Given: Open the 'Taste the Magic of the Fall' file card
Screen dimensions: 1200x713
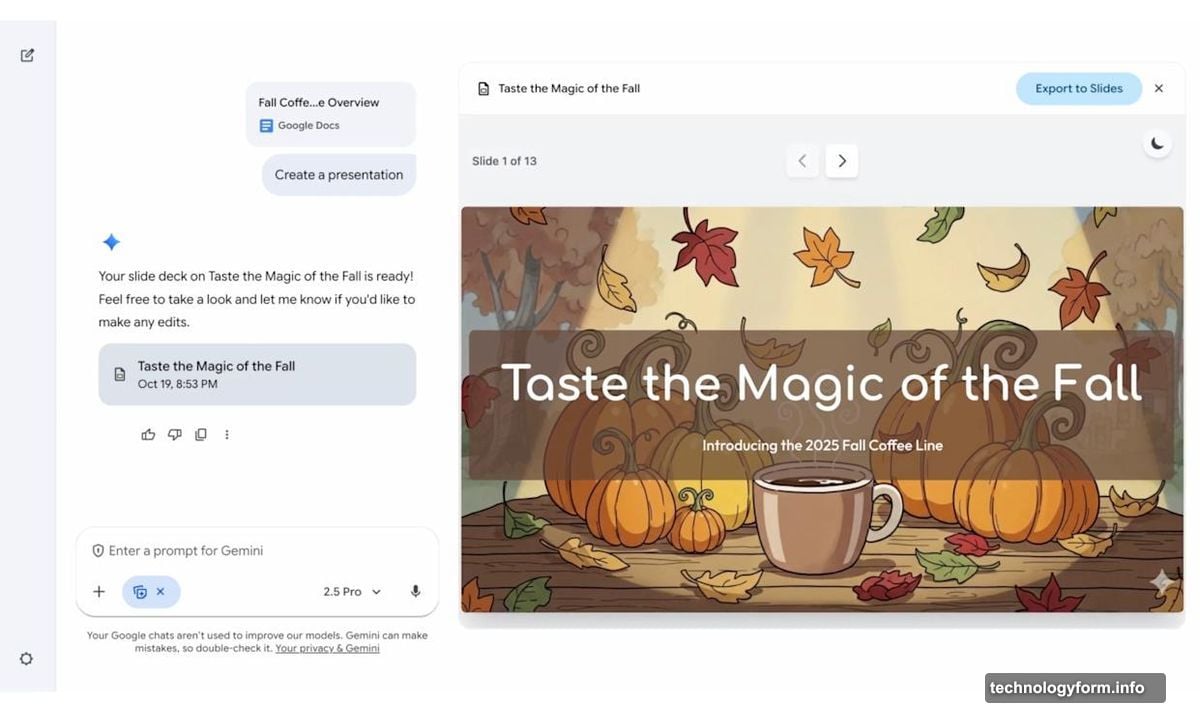Looking at the screenshot, I should tap(257, 374).
